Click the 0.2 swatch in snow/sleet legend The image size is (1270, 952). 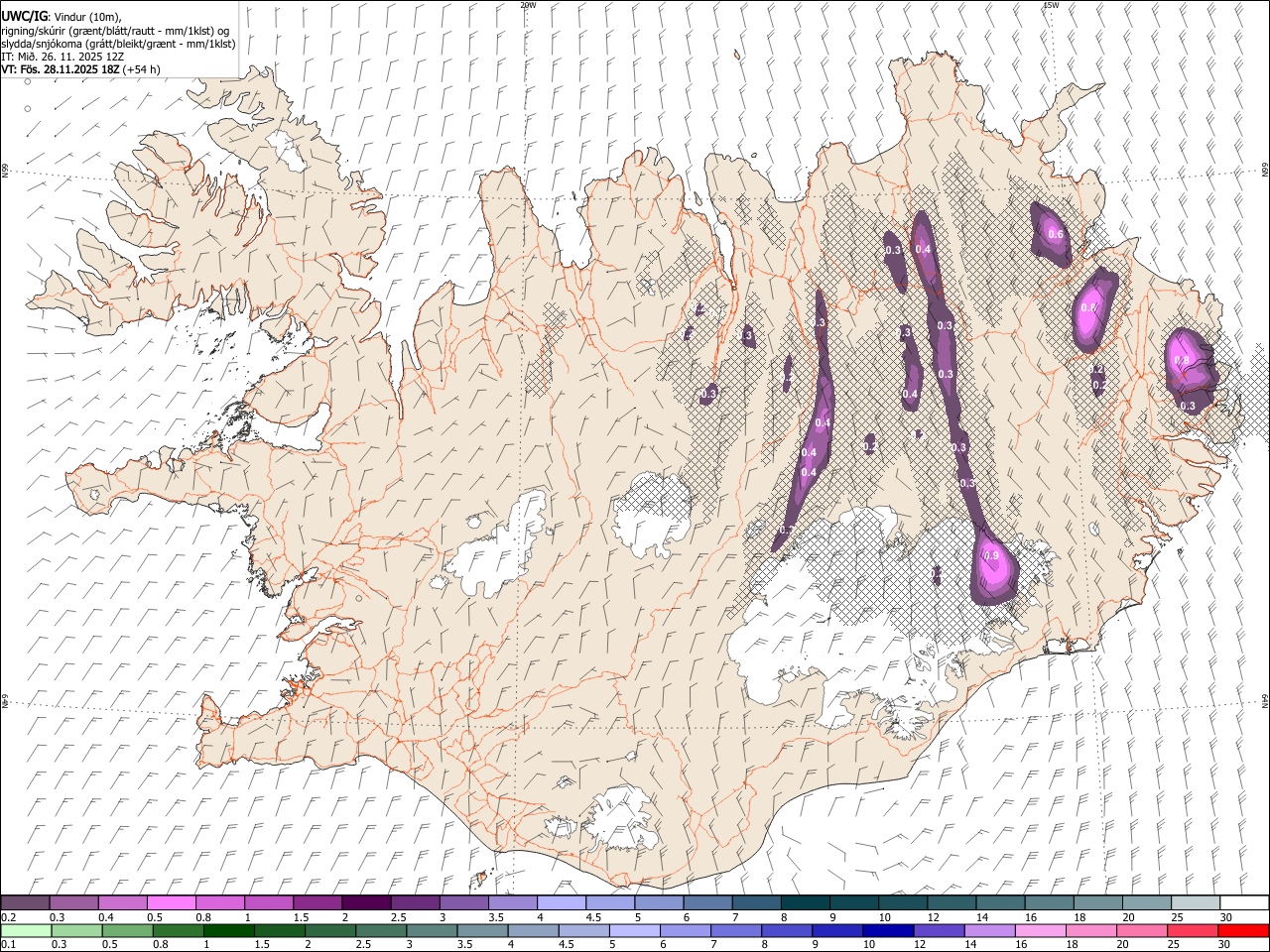click(x=25, y=902)
